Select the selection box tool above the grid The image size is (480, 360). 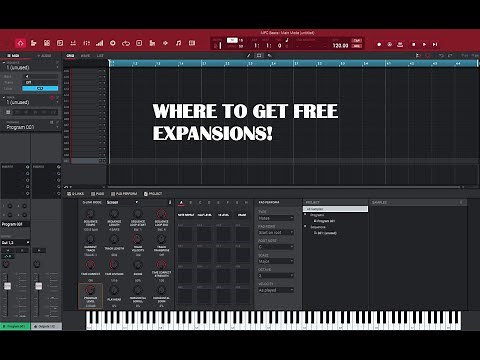click(x=259, y=56)
